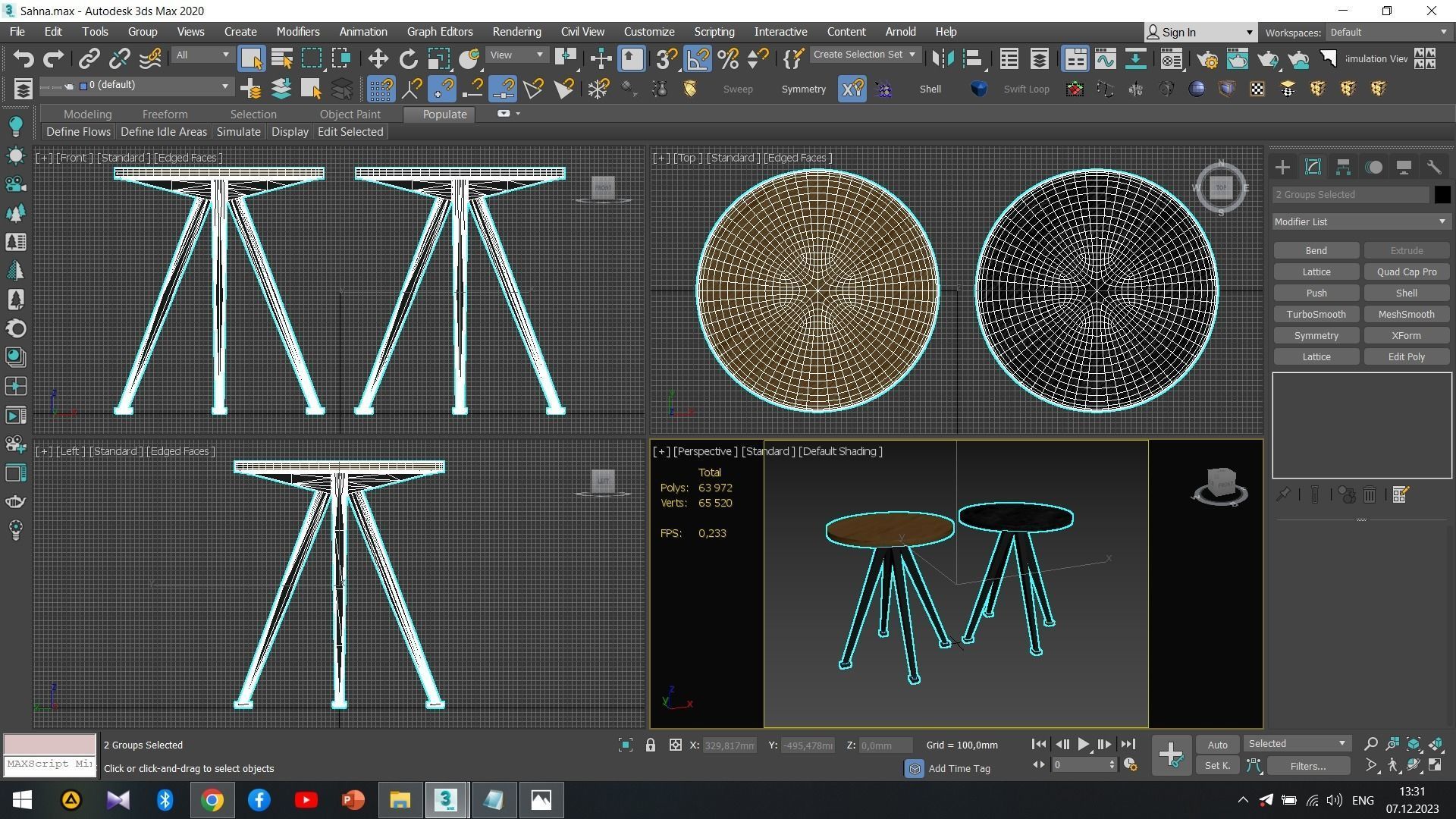
Task: Click the Undo arrow icon
Action: pos(24,58)
